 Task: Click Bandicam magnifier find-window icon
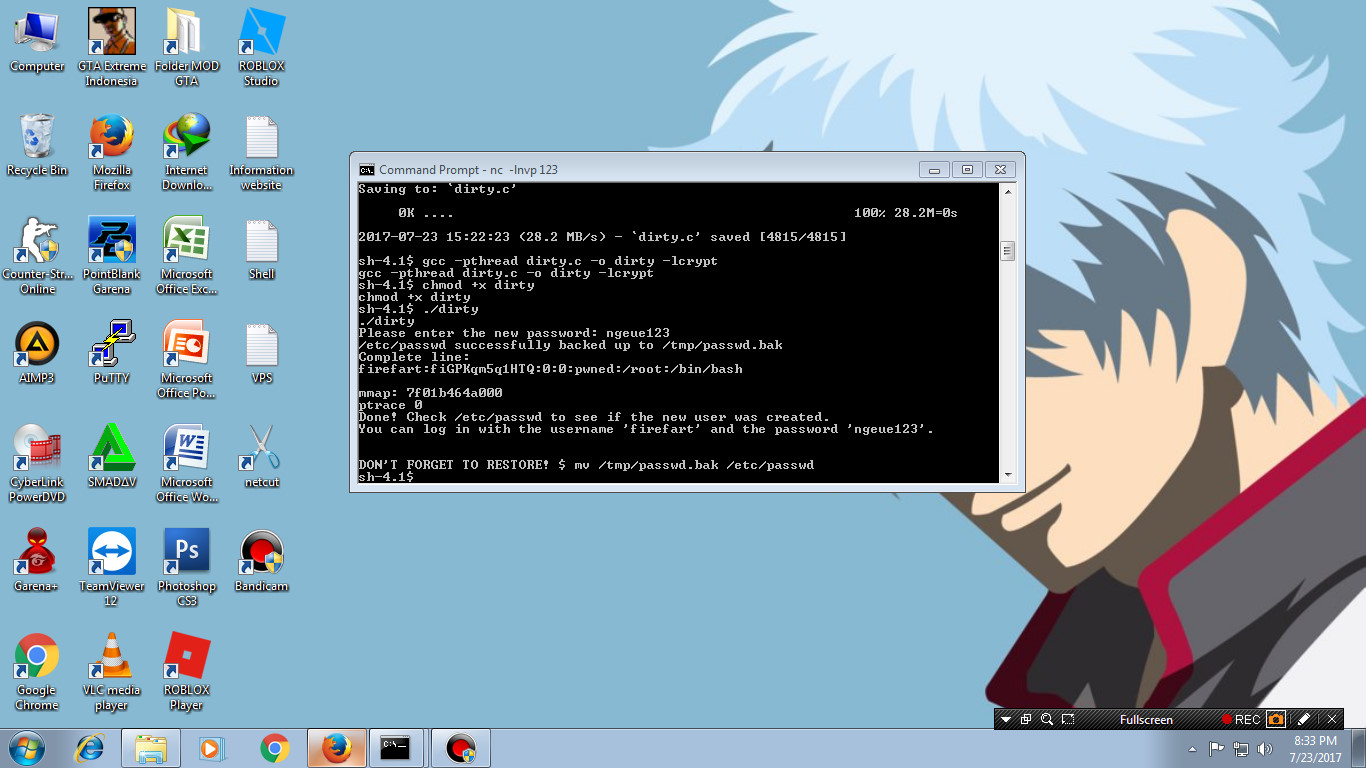(1047, 720)
